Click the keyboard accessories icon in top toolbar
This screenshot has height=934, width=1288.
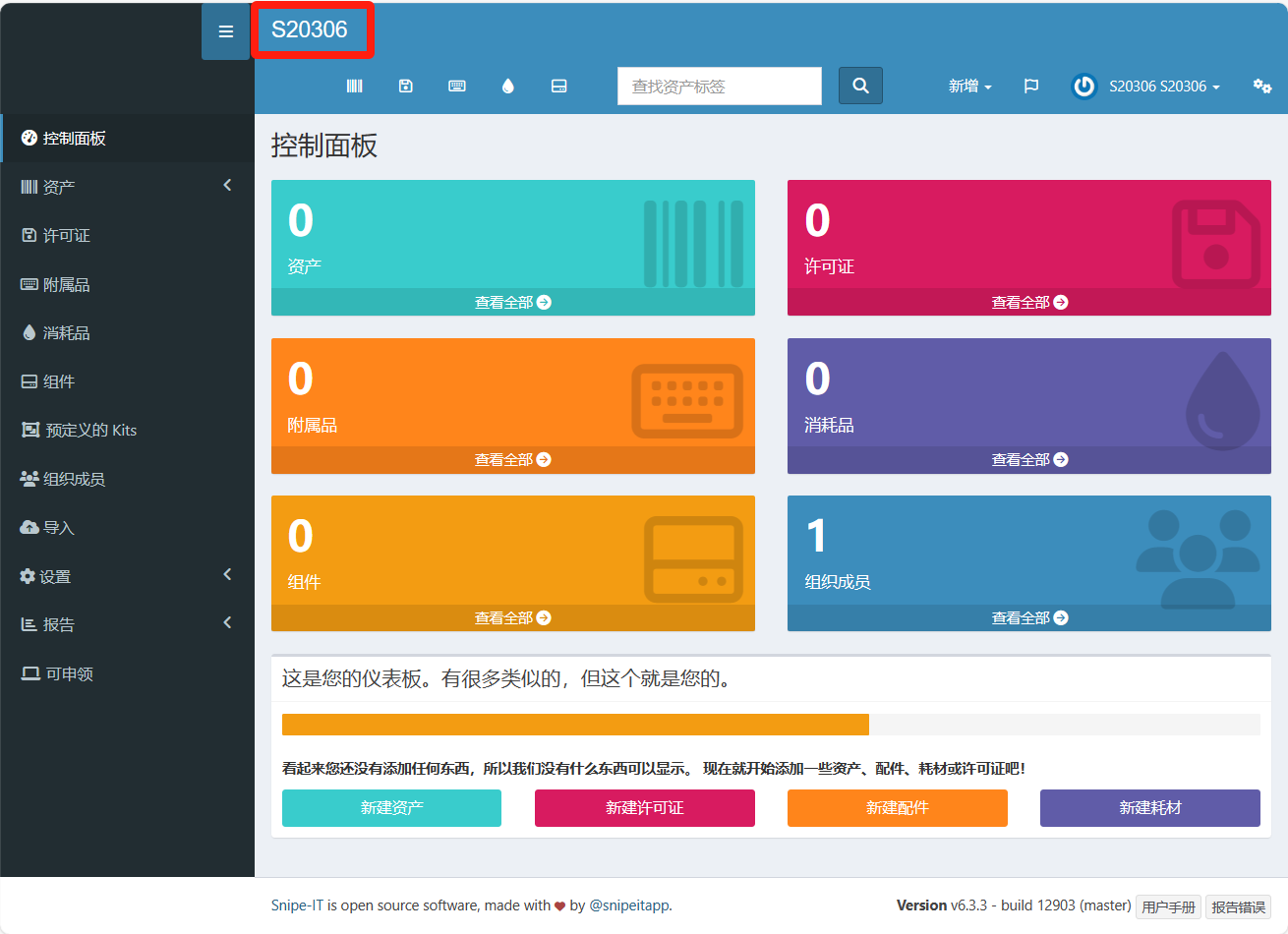457,87
